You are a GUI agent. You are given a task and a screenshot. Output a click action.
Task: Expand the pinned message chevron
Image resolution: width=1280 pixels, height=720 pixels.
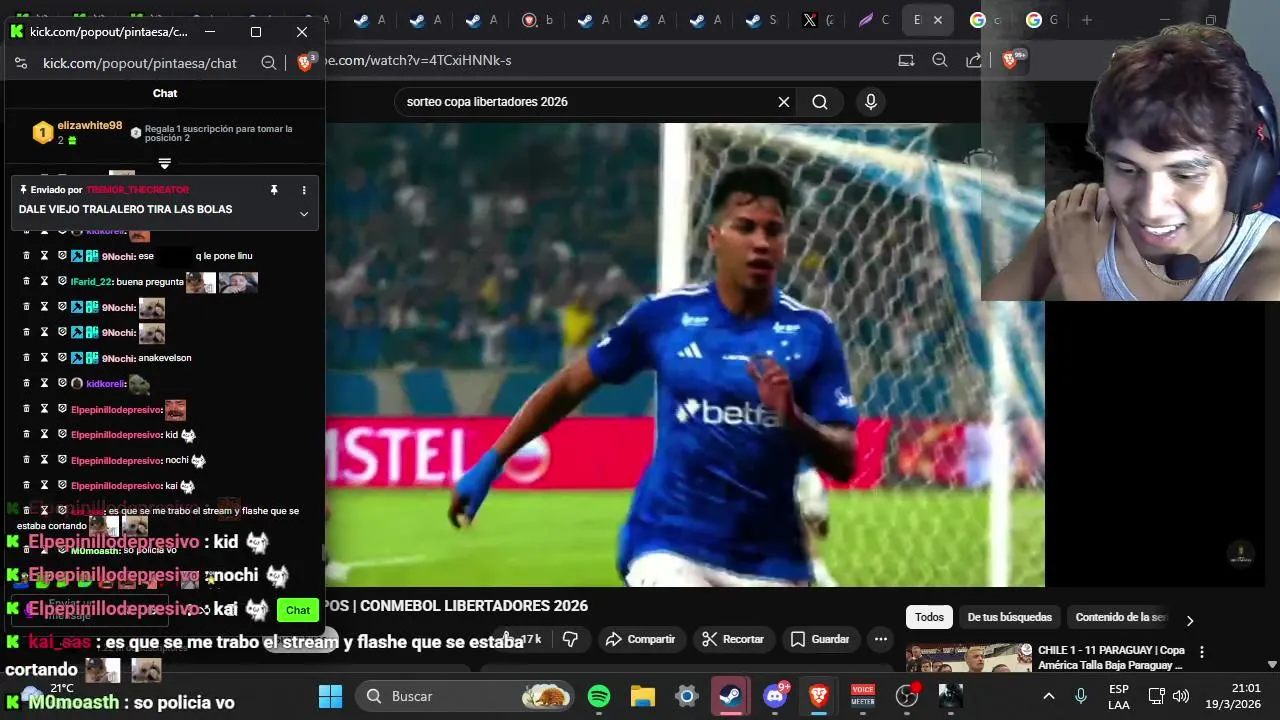click(304, 213)
